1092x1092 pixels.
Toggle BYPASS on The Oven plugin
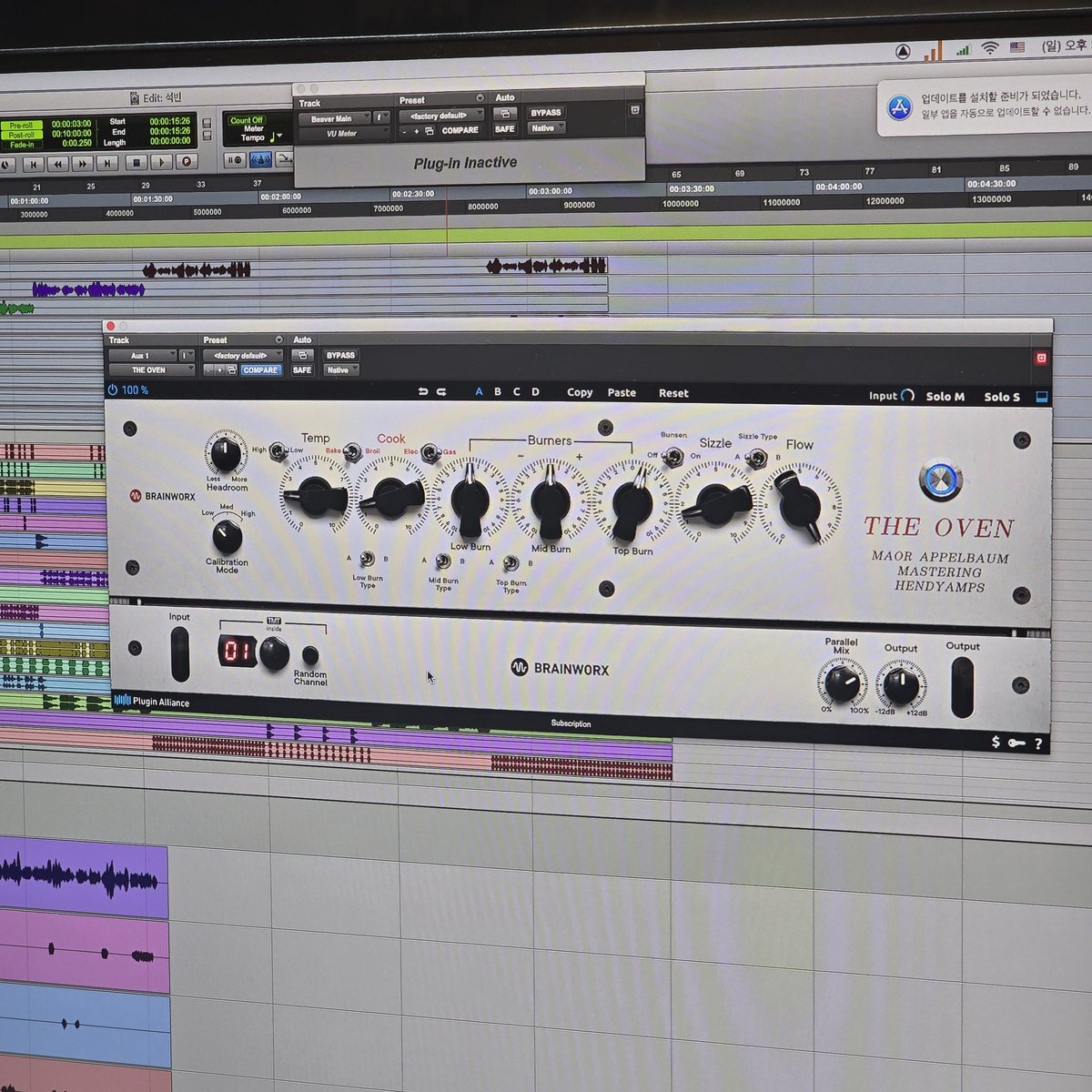coord(340,356)
